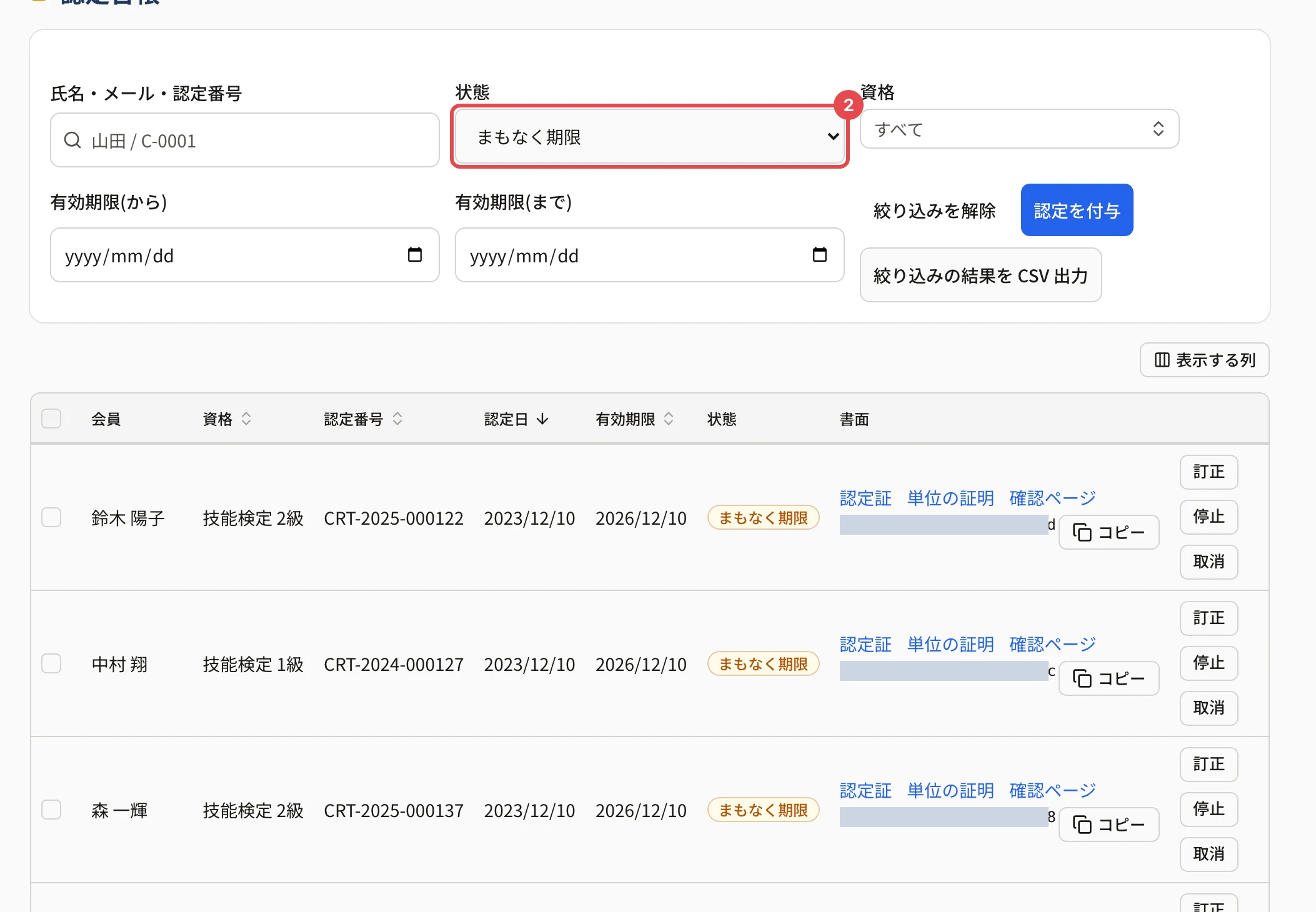Open 認定証 link for 鈴木 陽子
Viewport: 1316px width, 912px height.
coord(865,498)
